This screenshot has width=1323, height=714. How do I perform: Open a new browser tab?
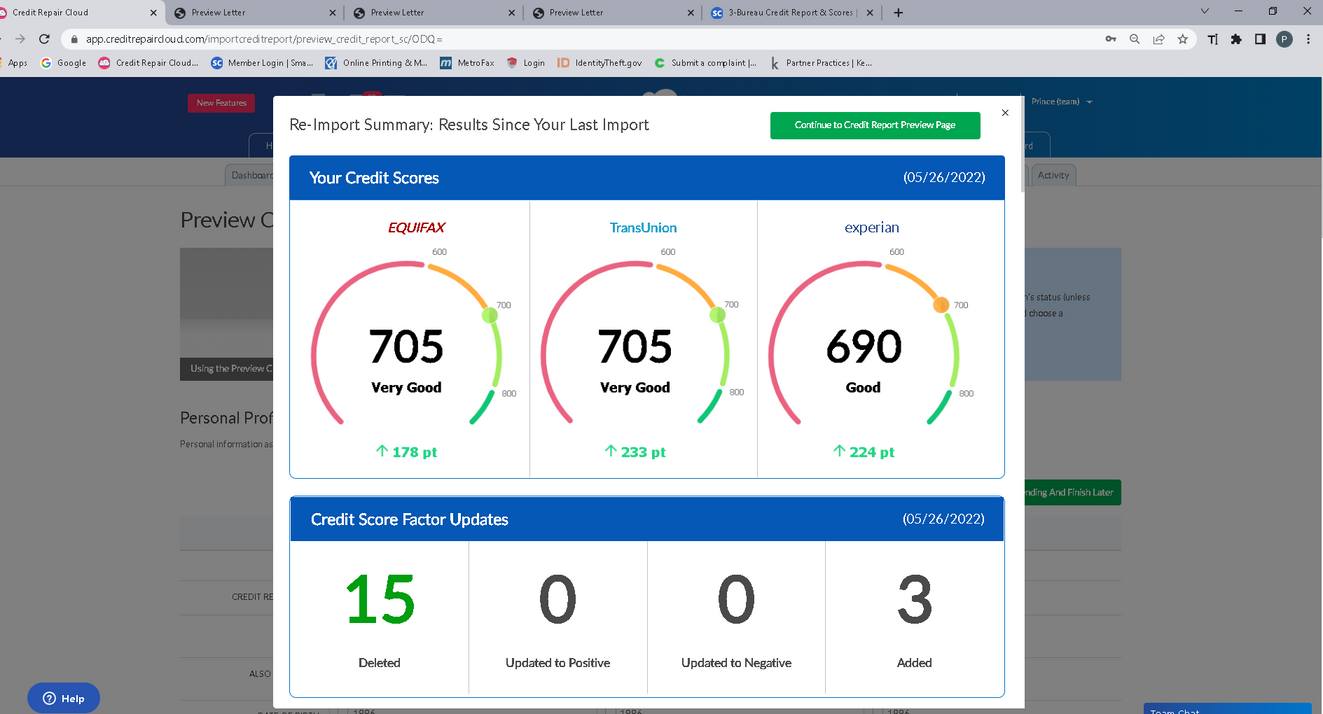pyautogui.click(x=898, y=12)
